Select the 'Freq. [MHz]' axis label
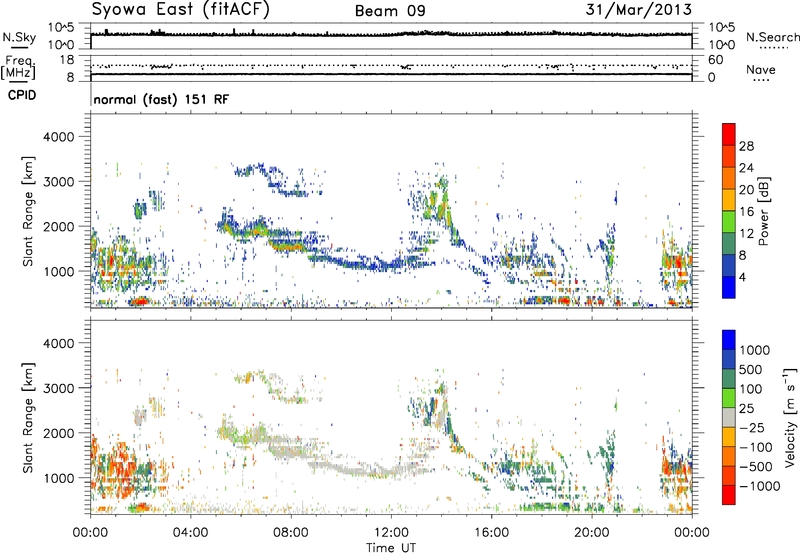 tap(19, 68)
